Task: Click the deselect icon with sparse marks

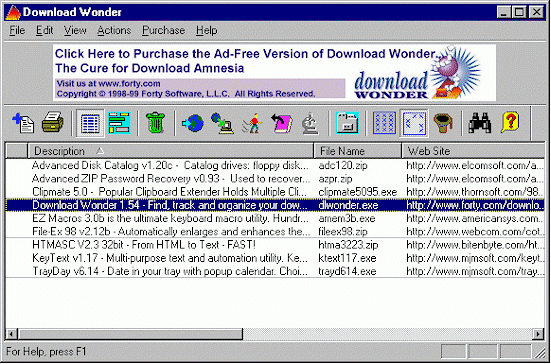Action: 414,123
